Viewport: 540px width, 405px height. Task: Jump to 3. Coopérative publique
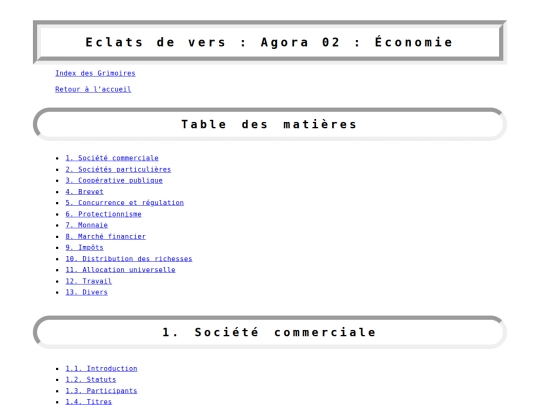point(114,180)
